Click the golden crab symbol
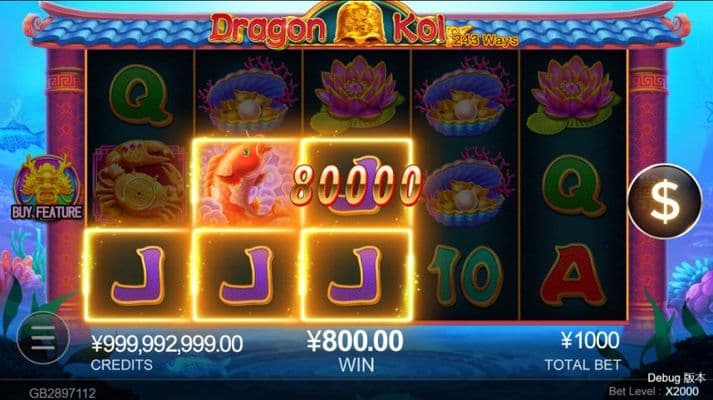This screenshot has width=713, height=400. (x=139, y=182)
